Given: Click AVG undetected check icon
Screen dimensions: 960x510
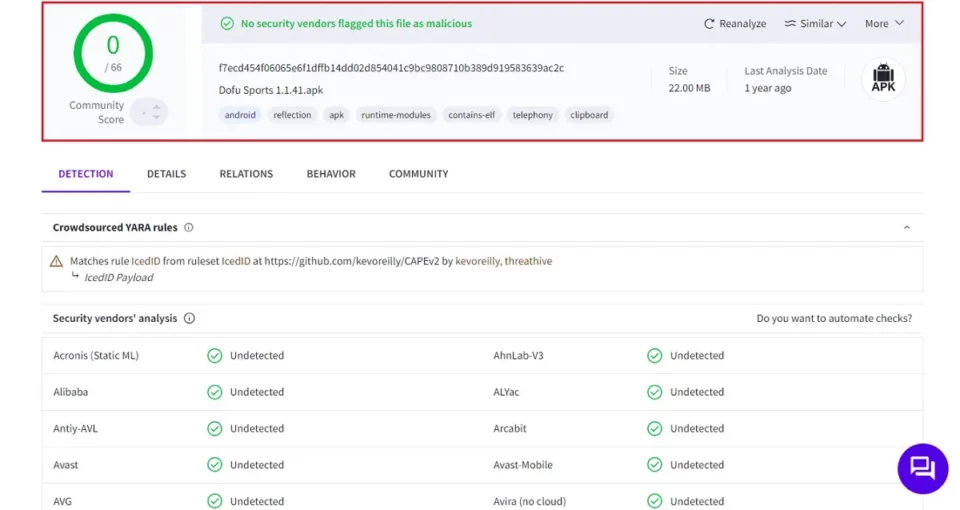Looking at the screenshot, I should coord(214,501).
